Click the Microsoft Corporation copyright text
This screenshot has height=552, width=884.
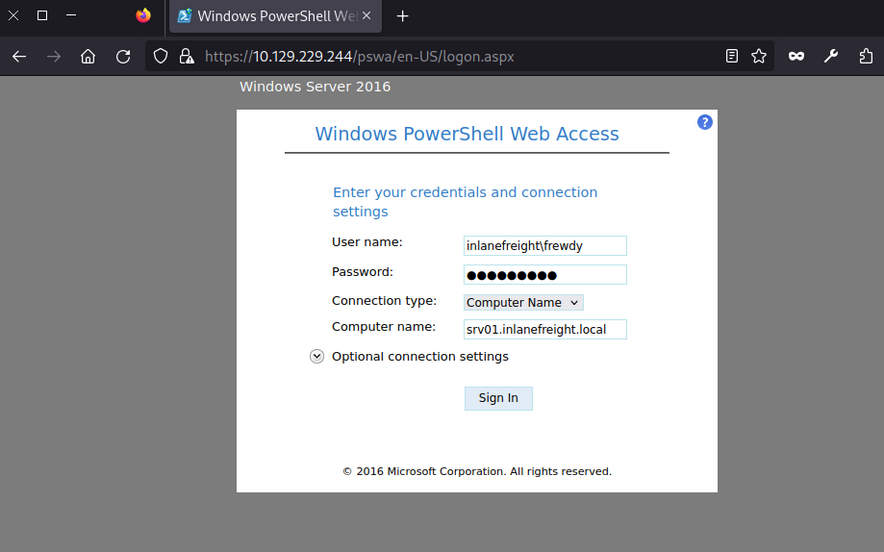pyautogui.click(x=477, y=471)
